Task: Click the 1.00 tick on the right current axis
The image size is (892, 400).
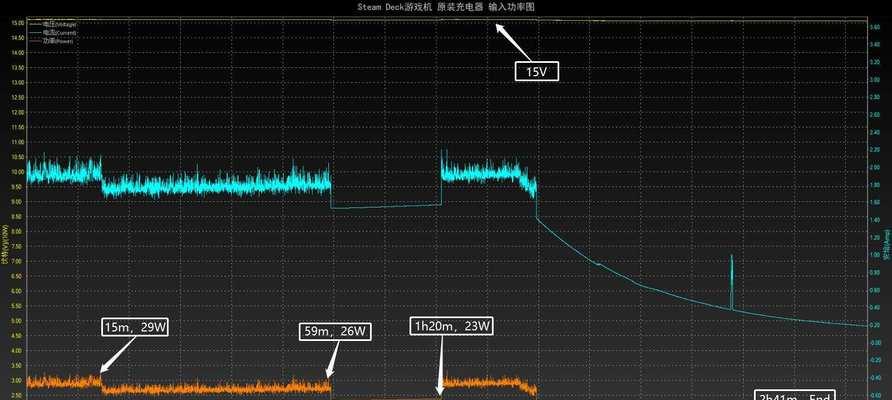Action: pyautogui.click(x=877, y=255)
